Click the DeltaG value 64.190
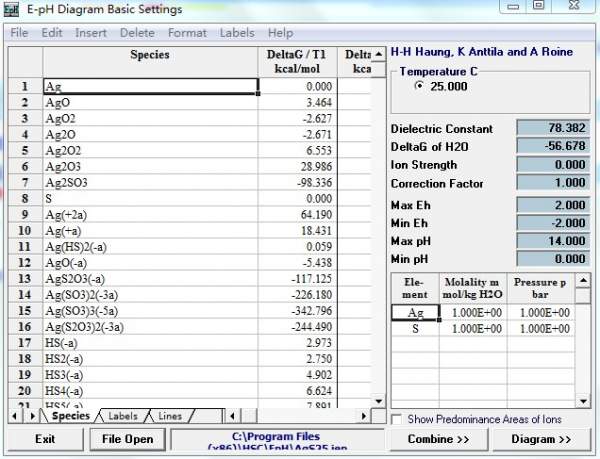 point(298,215)
